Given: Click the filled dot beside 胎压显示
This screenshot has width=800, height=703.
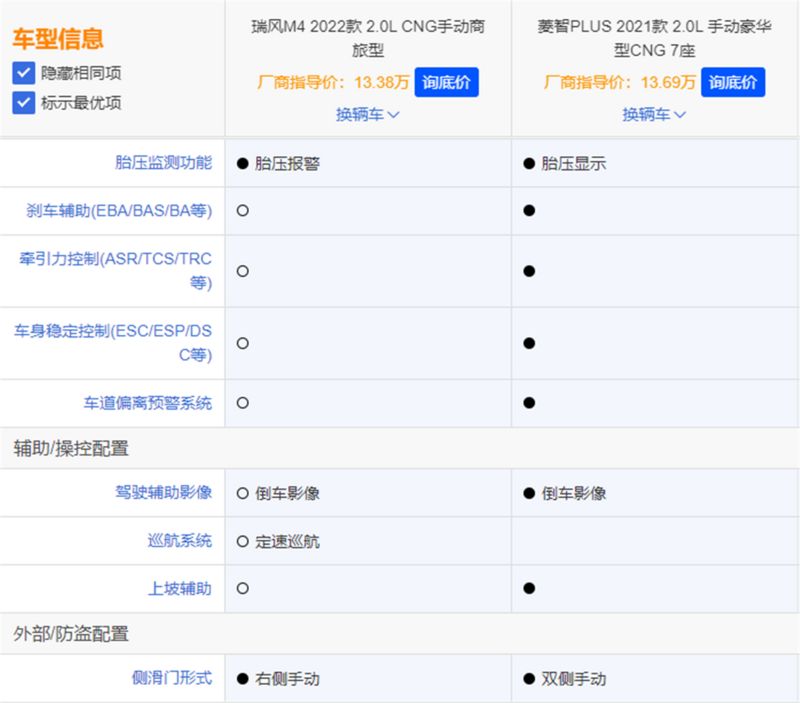Looking at the screenshot, I should tap(529, 164).
